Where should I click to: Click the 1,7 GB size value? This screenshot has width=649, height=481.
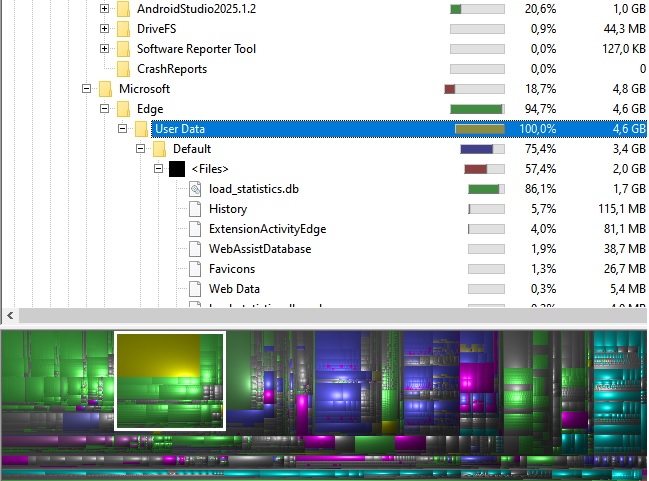[629, 189]
